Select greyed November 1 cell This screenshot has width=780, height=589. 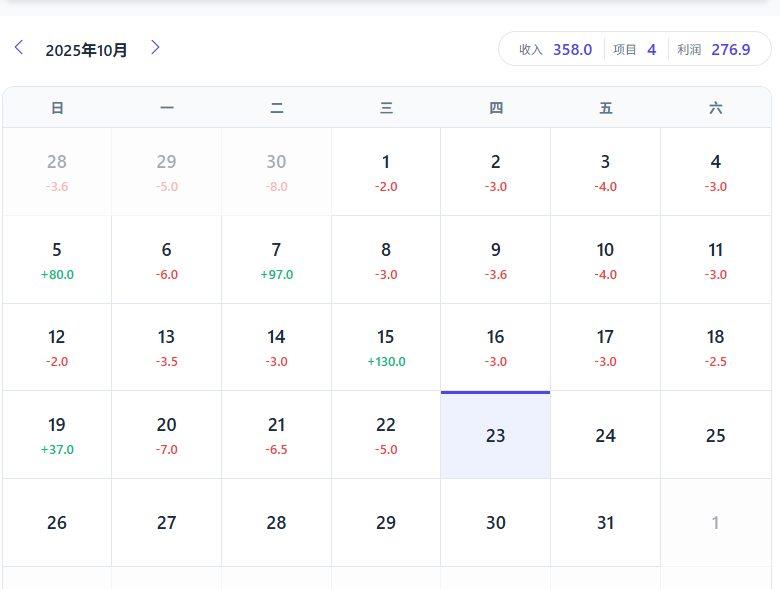coord(716,522)
